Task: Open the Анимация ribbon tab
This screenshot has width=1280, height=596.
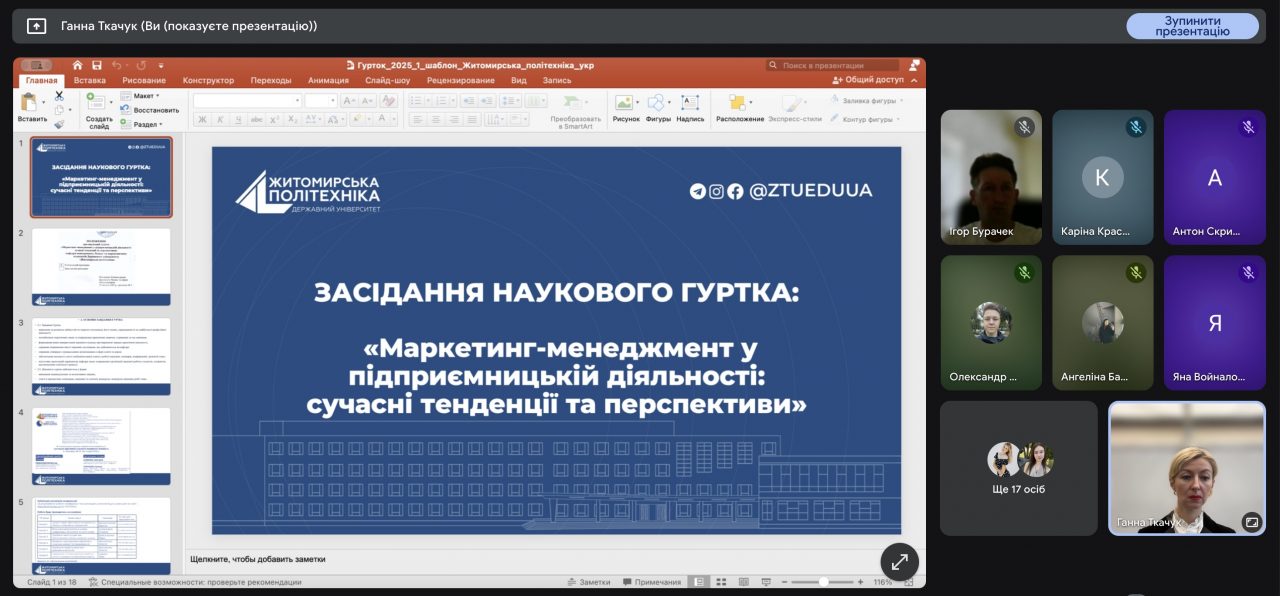Action: pos(328,80)
